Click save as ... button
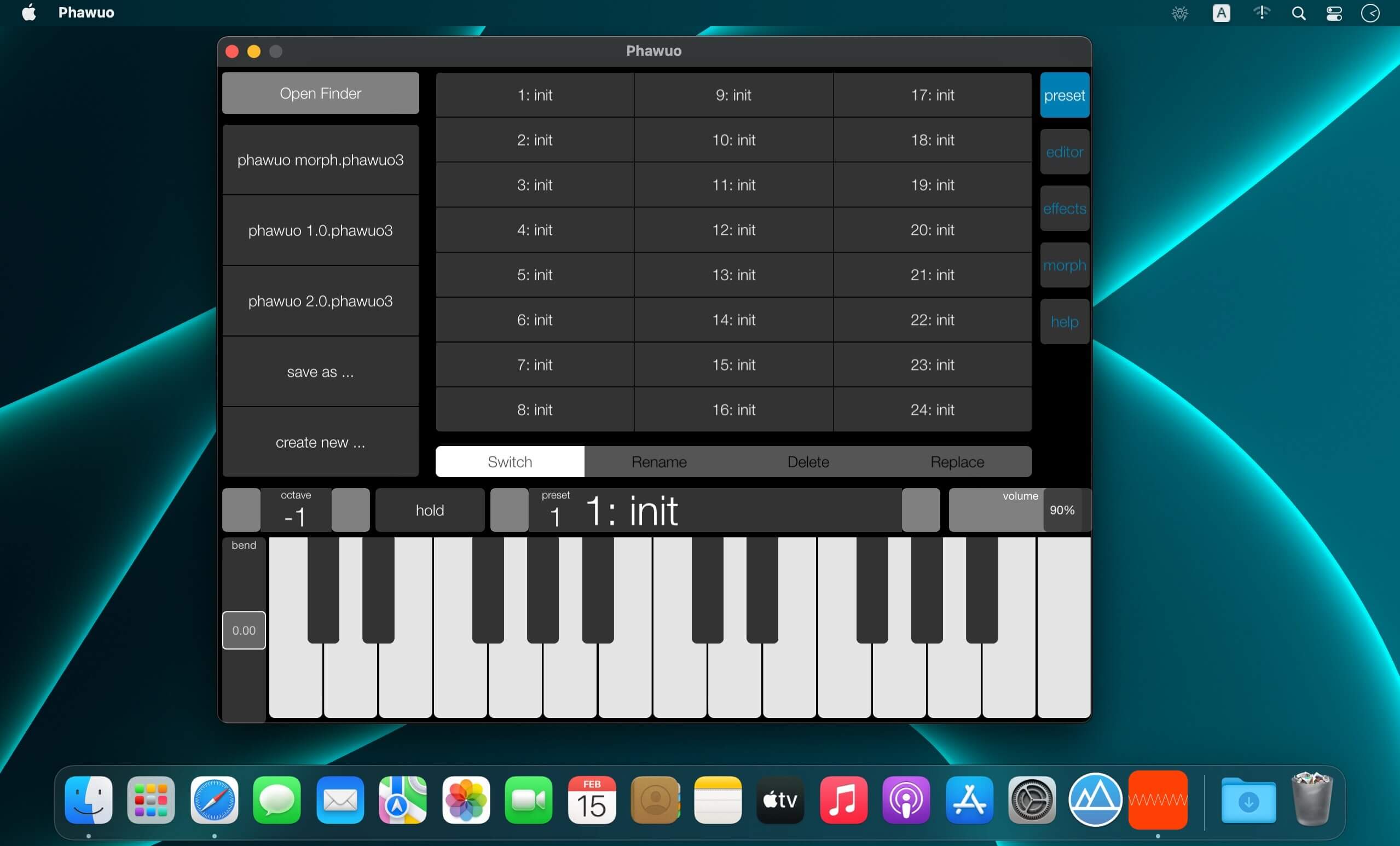The height and width of the screenshot is (846, 1400). (321, 372)
